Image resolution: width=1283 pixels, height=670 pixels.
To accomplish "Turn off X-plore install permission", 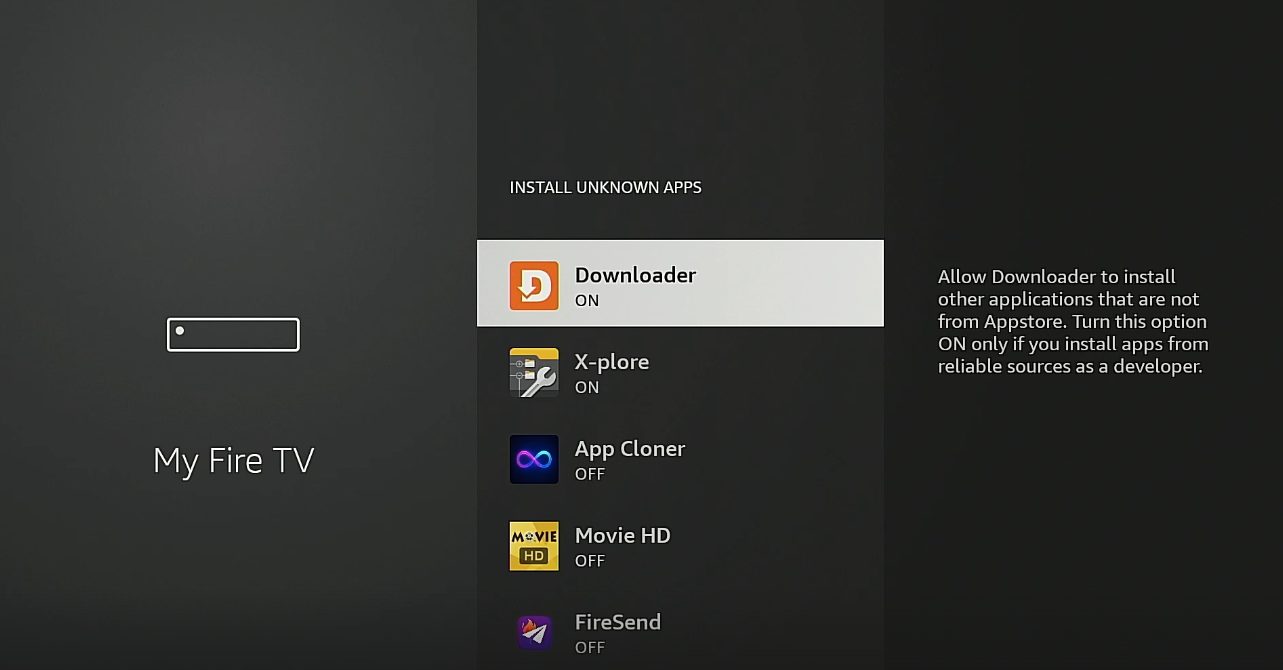I will pyautogui.click(x=680, y=370).
